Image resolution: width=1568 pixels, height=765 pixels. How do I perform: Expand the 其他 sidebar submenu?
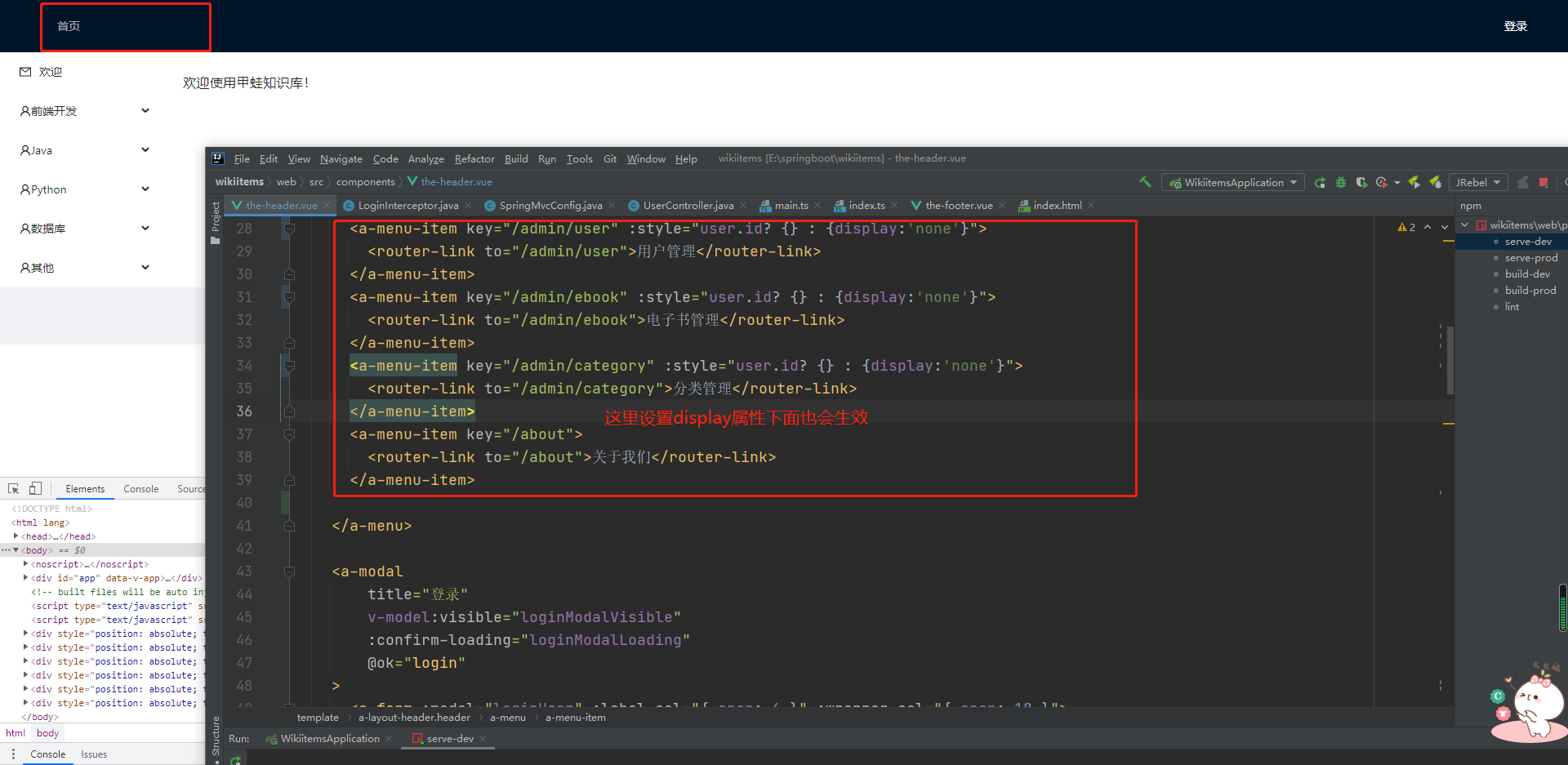[x=145, y=267]
